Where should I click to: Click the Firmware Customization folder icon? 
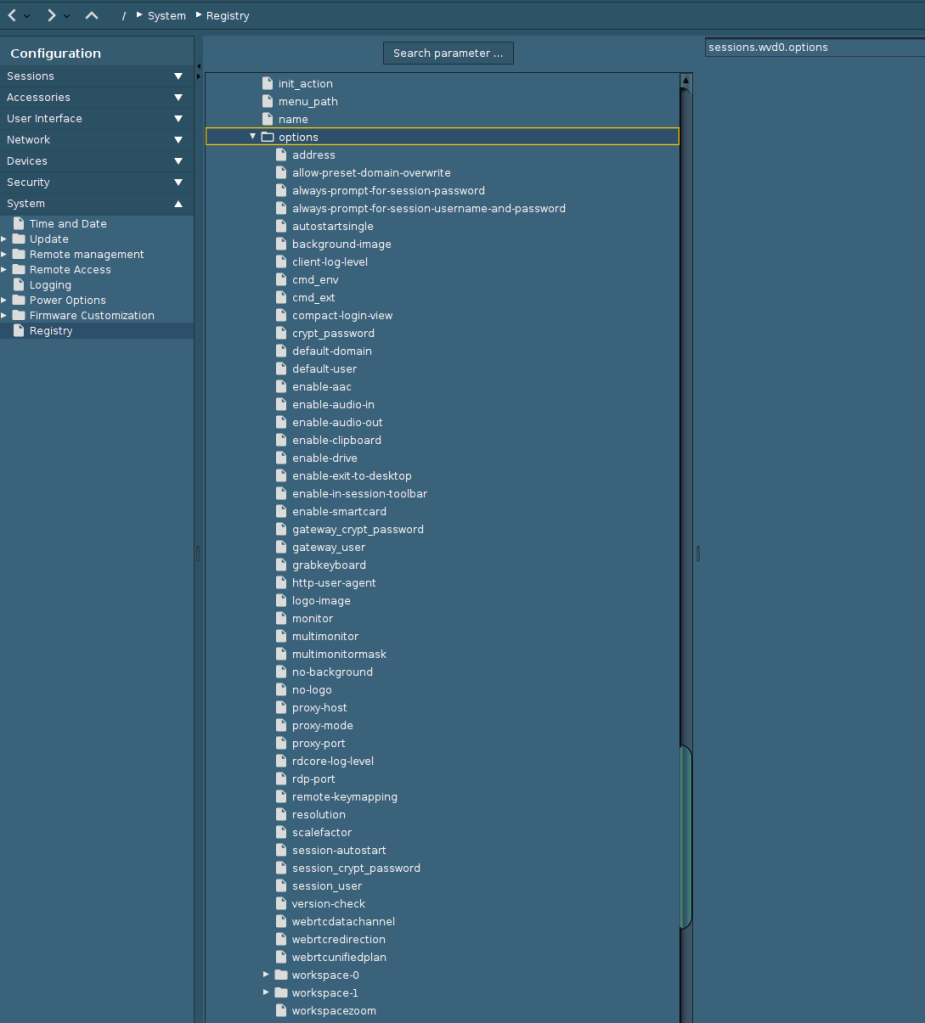19,315
